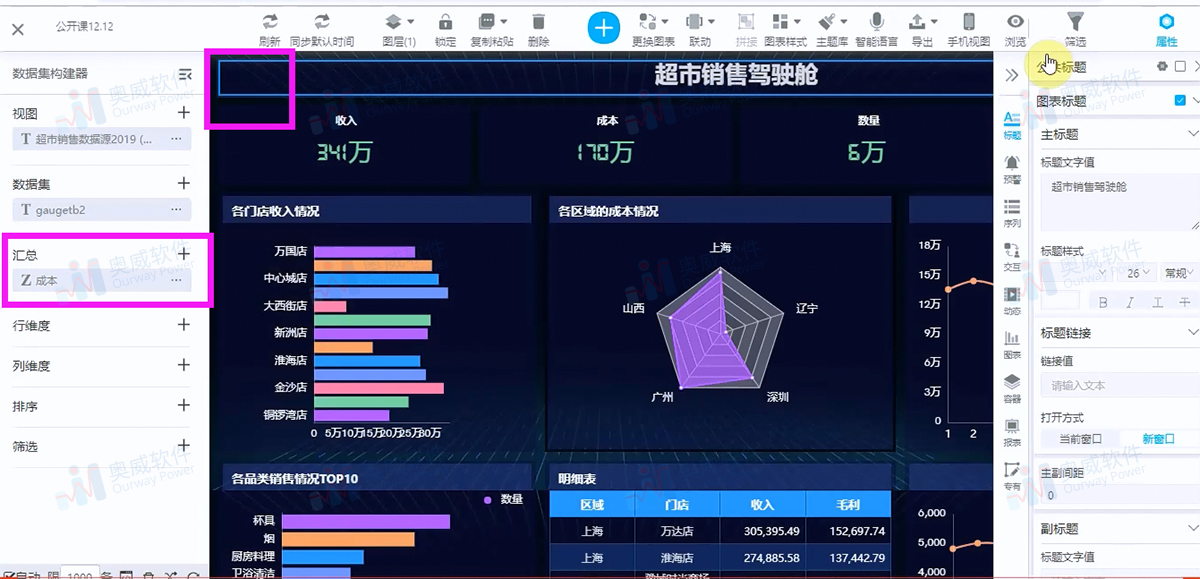1200x579 pixels.
Task: Expand the 主标题 section chevron
Action: click(1192, 133)
